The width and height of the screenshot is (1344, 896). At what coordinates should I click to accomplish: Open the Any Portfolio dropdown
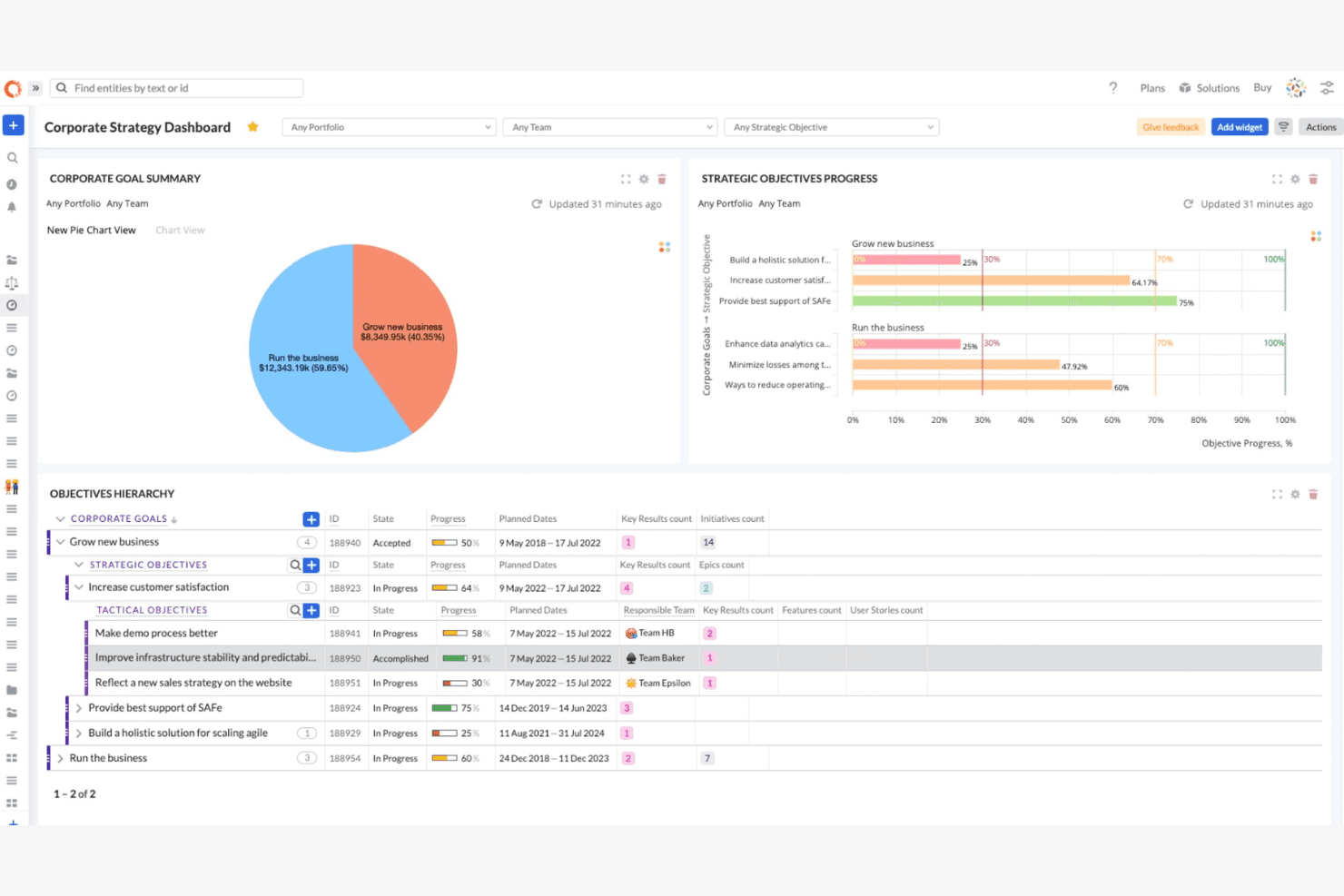pos(390,127)
